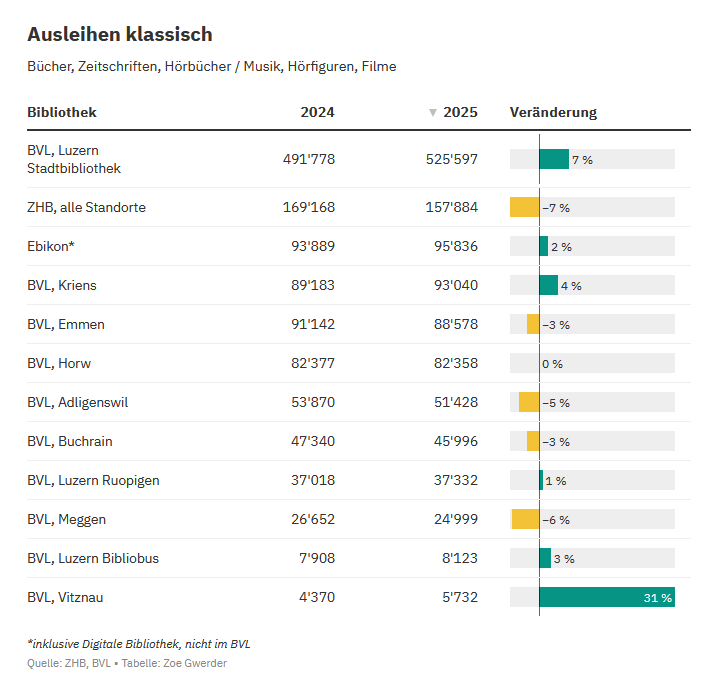Viewport: 706px width, 683px height.
Task: Click the yellow −7 % bar for ZHB
Action: (524, 207)
